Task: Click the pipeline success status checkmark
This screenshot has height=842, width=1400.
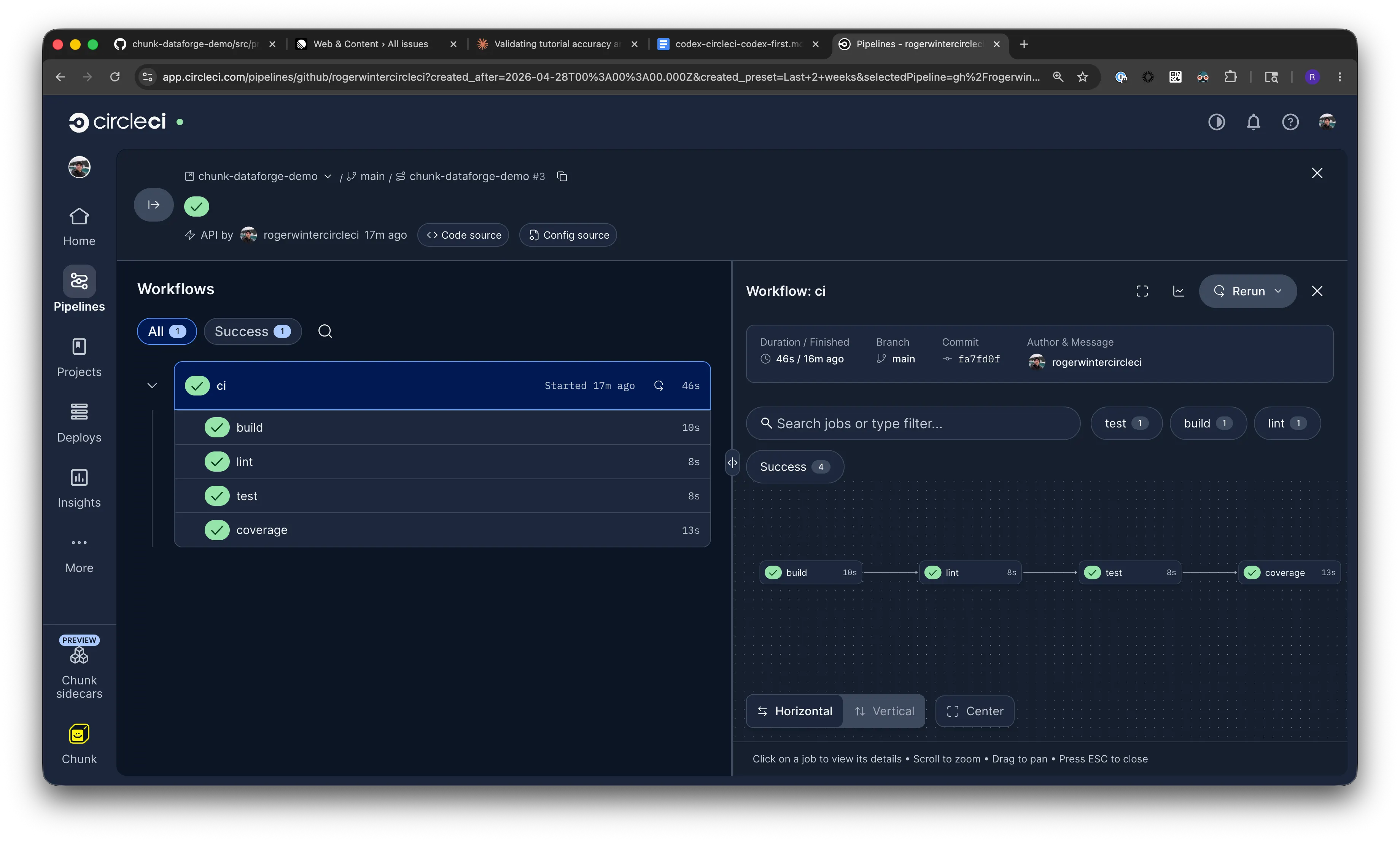Action: [x=196, y=207]
